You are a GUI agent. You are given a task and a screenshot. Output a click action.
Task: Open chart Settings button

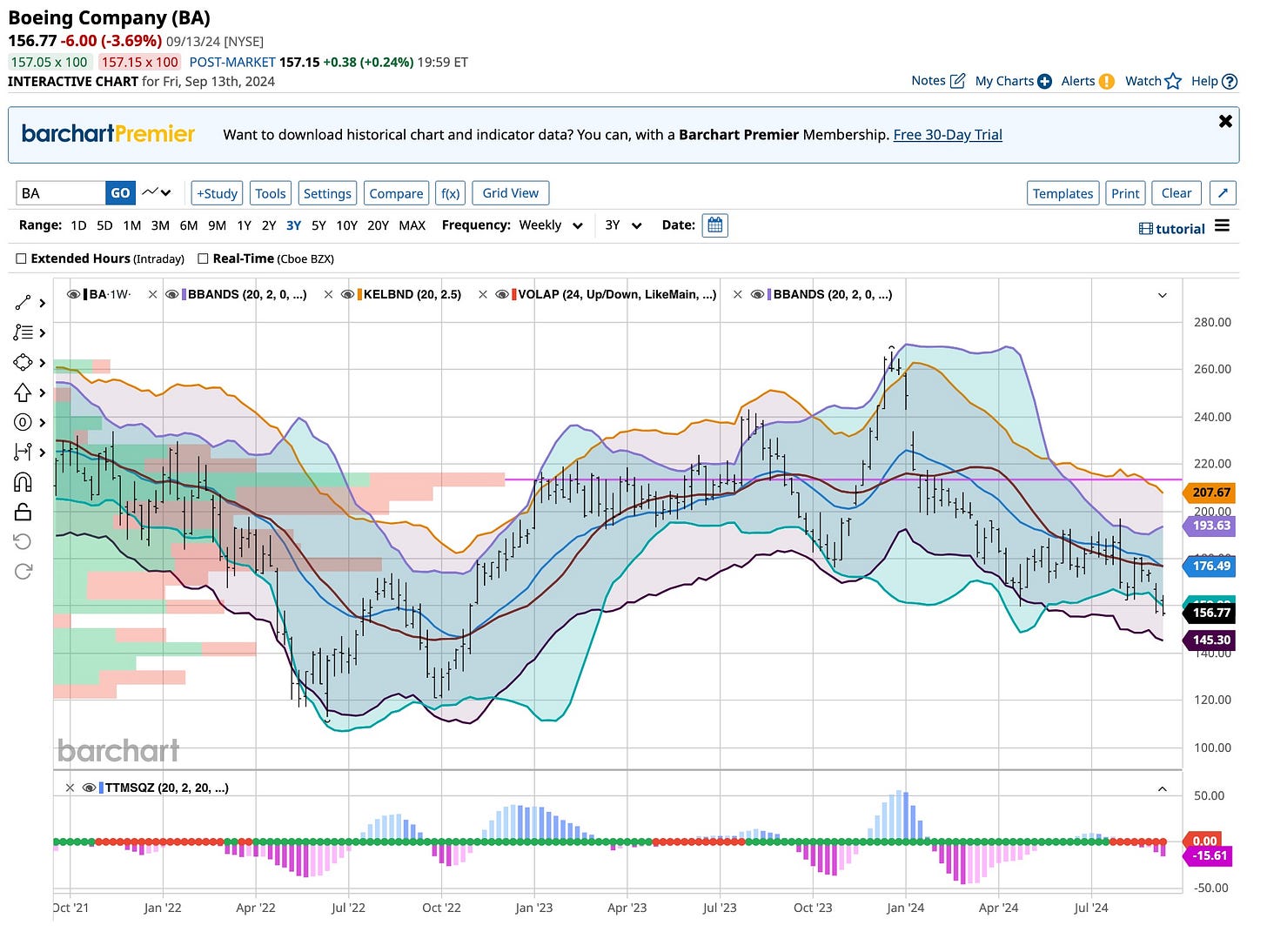pyautogui.click(x=327, y=193)
